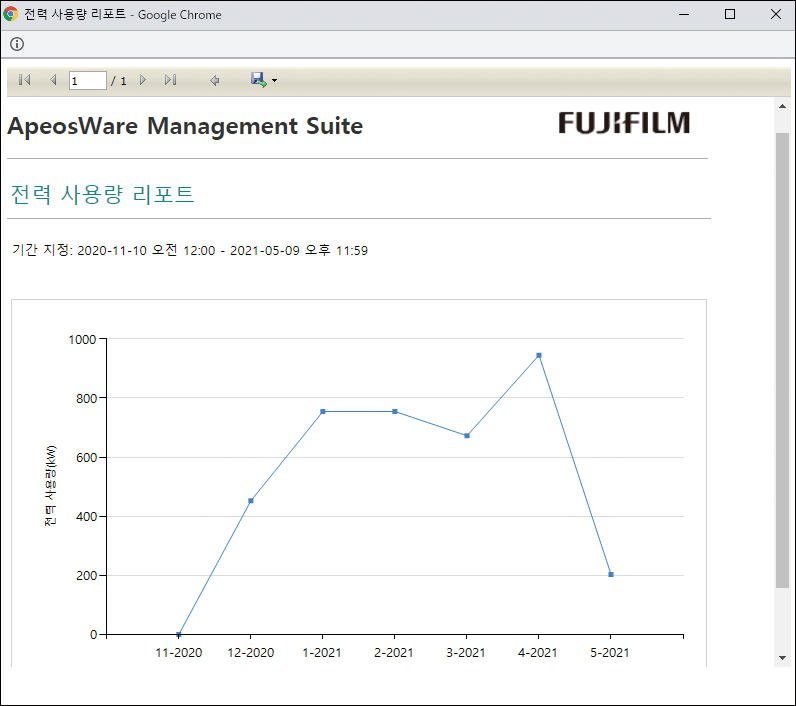The height and width of the screenshot is (706, 796).
Task: Jump to the last report page
Action: pos(170,80)
